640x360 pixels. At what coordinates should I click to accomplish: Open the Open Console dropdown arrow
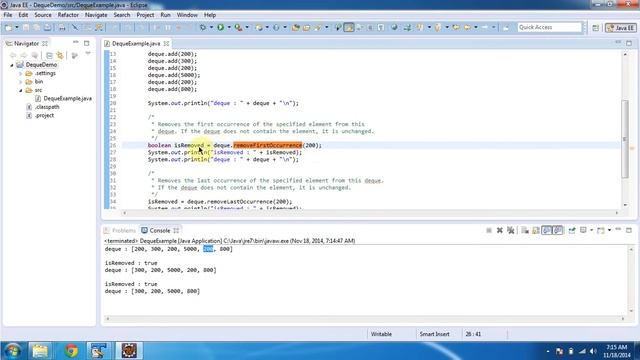click(x=609, y=231)
